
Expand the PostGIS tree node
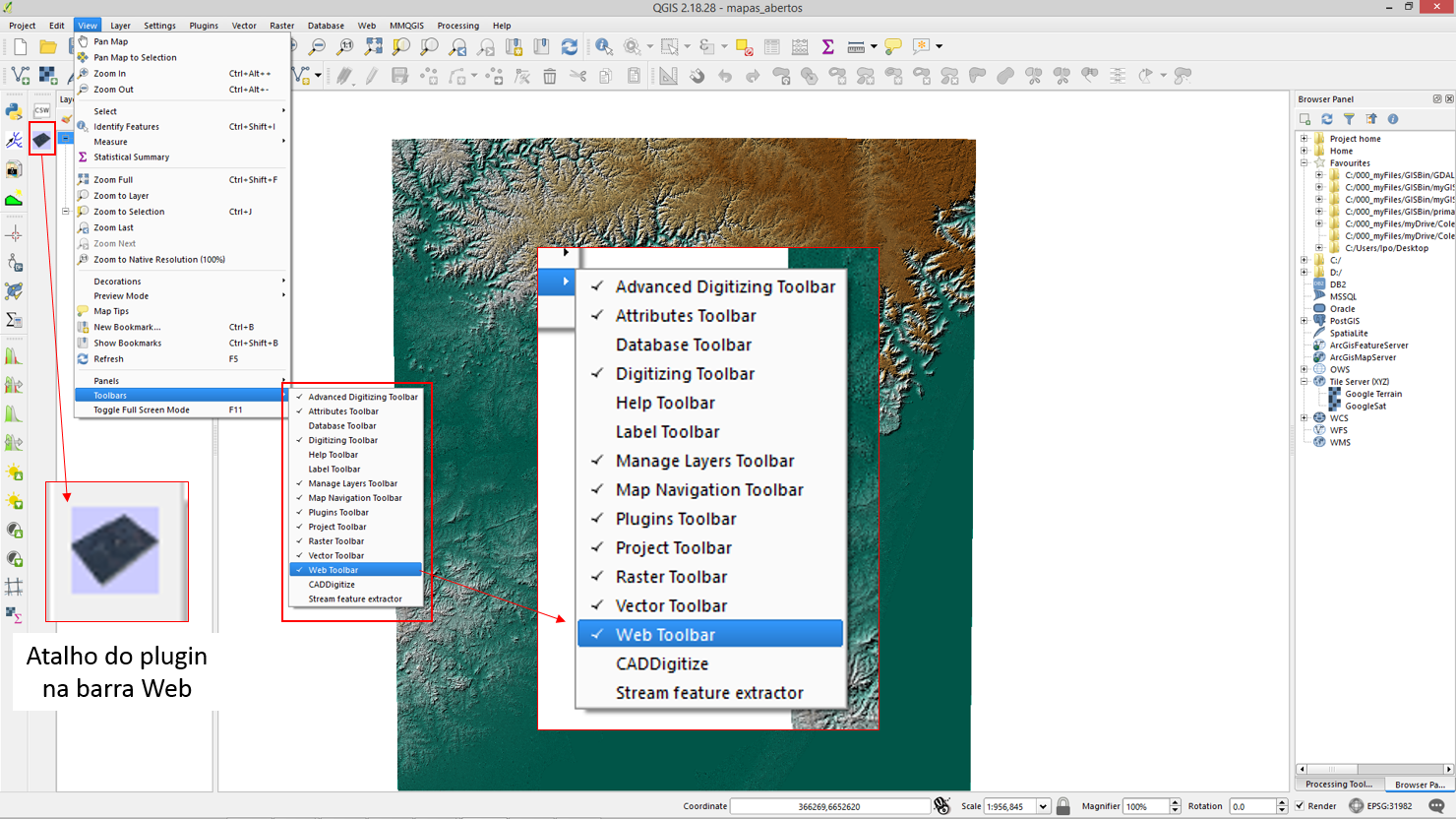(x=1304, y=321)
